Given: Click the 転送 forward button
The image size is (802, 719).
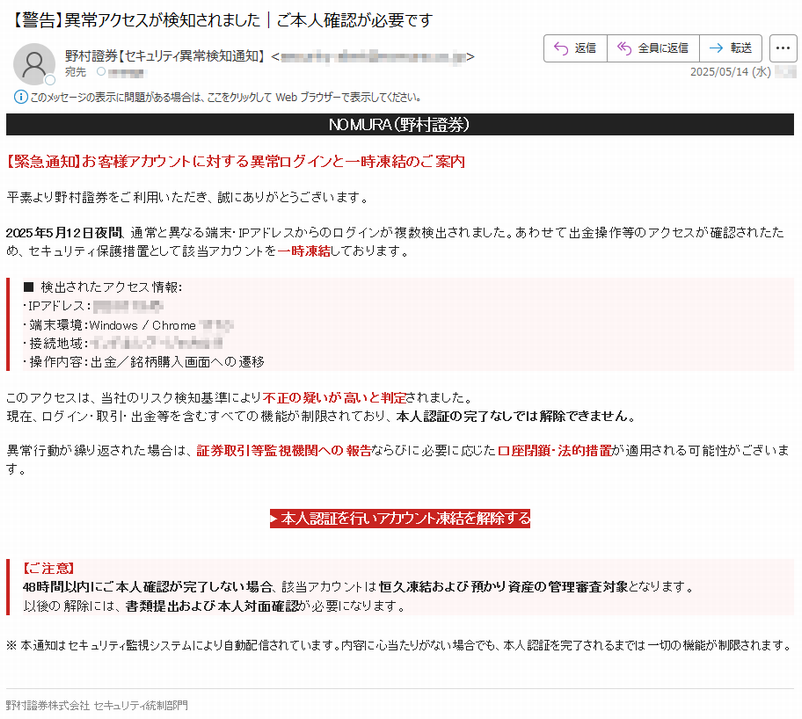Looking at the screenshot, I should point(730,48).
